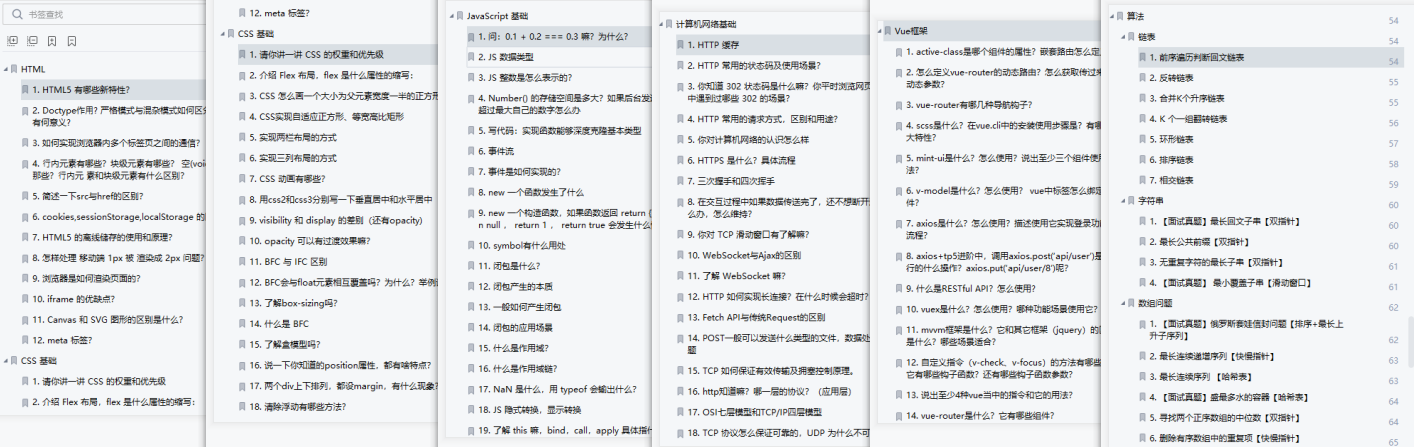Image resolution: width=1414 pixels, height=447 pixels.
Task: Click the add bookmark icon
Action: [x=52, y=41]
